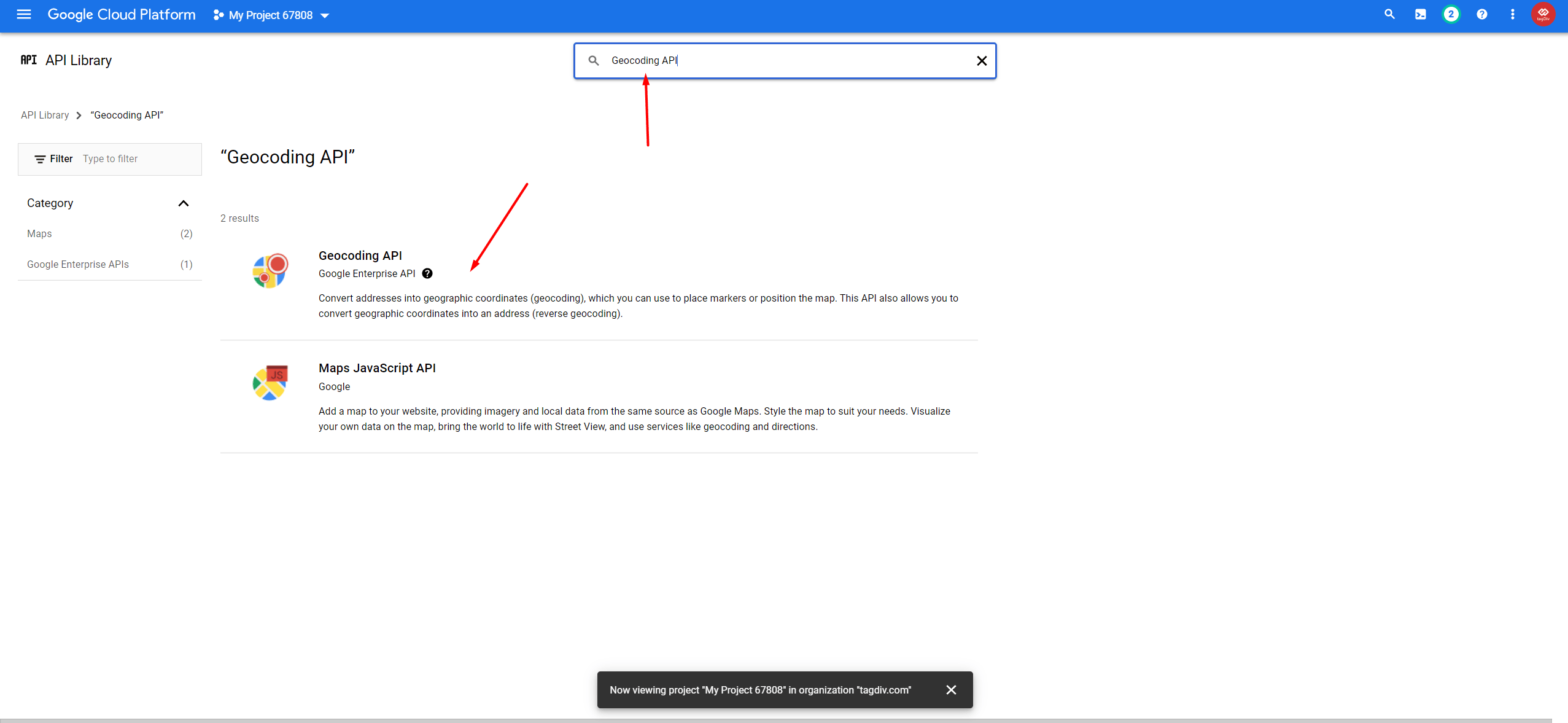Viewport: 1568px width, 723px height.
Task: Activate Cloud Shell terminal icon
Action: [1420, 14]
